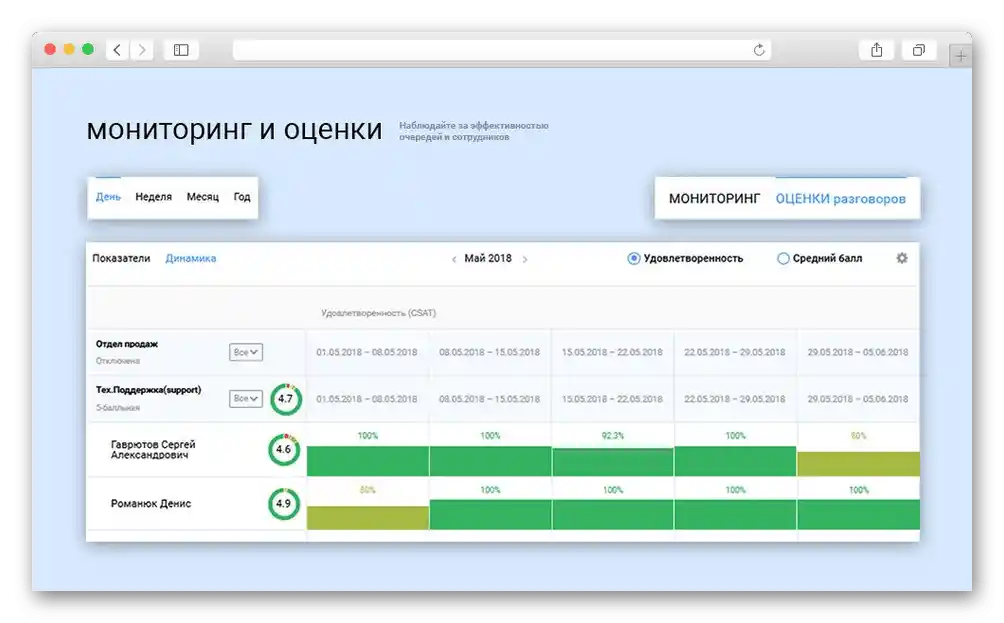Select the Удовлетворенность radio button

[632, 258]
